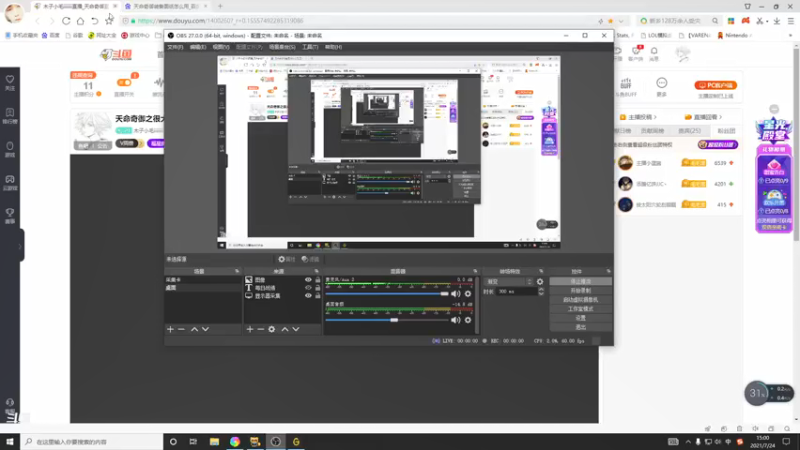
Task: Toggle the orange live switch on Douyu page
Action: pyautogui.click(x=124, y=83)
